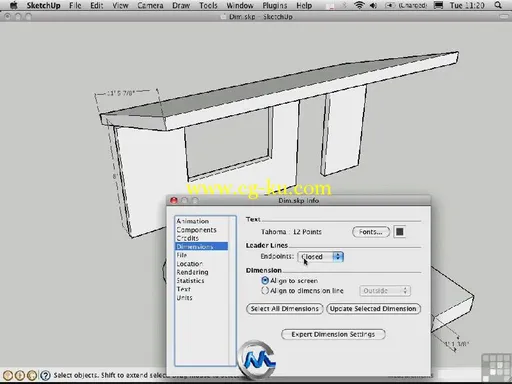
Task: Click the second round status bar icon
Action: pos(20,375)
